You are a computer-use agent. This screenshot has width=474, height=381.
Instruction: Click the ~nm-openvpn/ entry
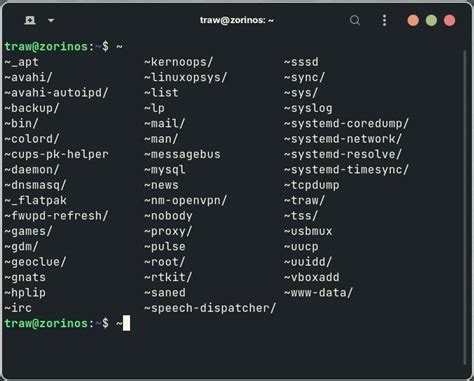coord(186,200)
